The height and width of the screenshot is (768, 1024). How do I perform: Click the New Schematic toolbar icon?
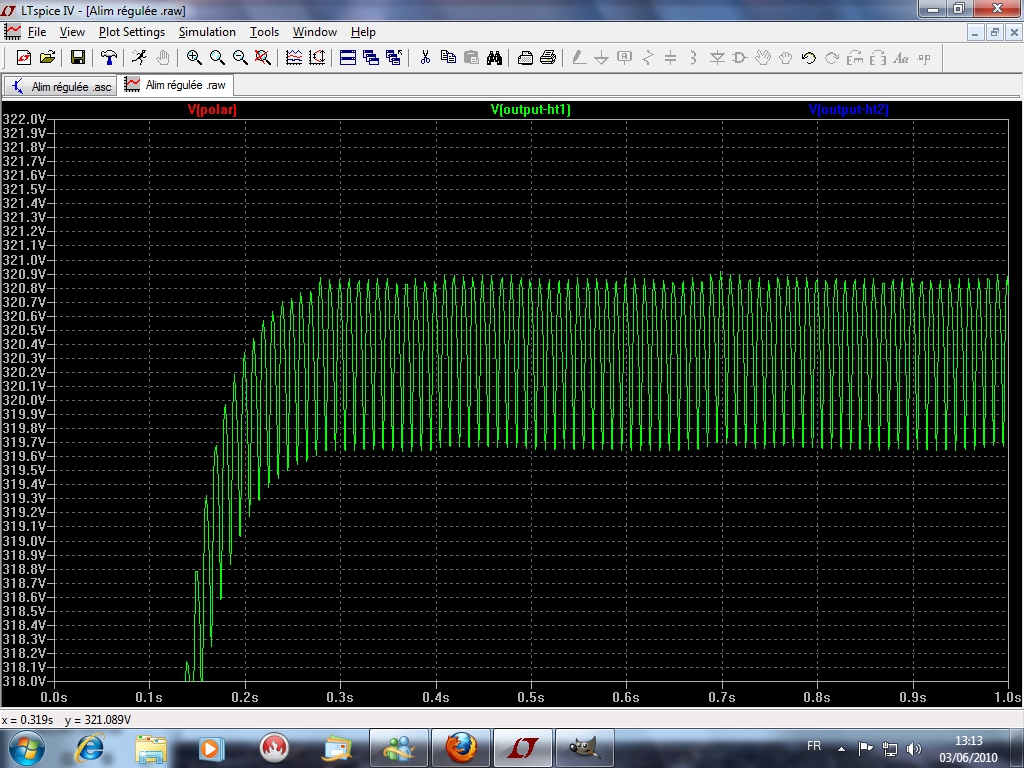pyautogui.click(x=24, y=58)
